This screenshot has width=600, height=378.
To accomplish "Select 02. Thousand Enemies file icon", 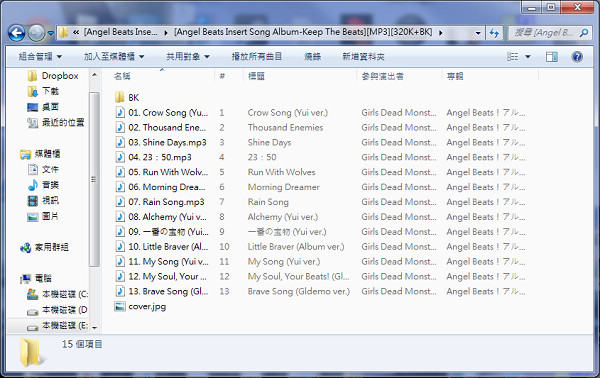I will pyautogui.click(x=120, y=127).
